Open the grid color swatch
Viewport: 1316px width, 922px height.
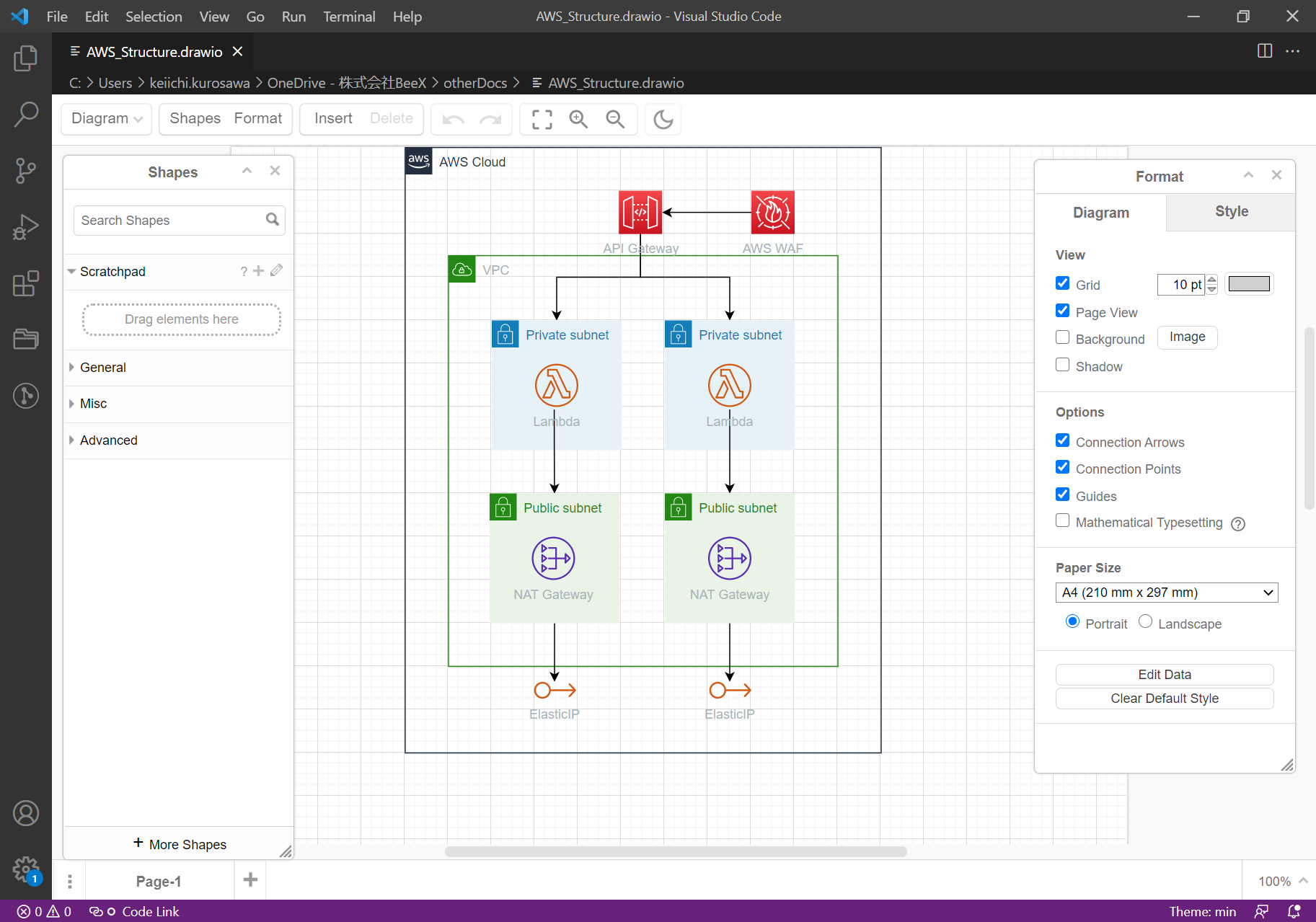(x=1249, y=283)
